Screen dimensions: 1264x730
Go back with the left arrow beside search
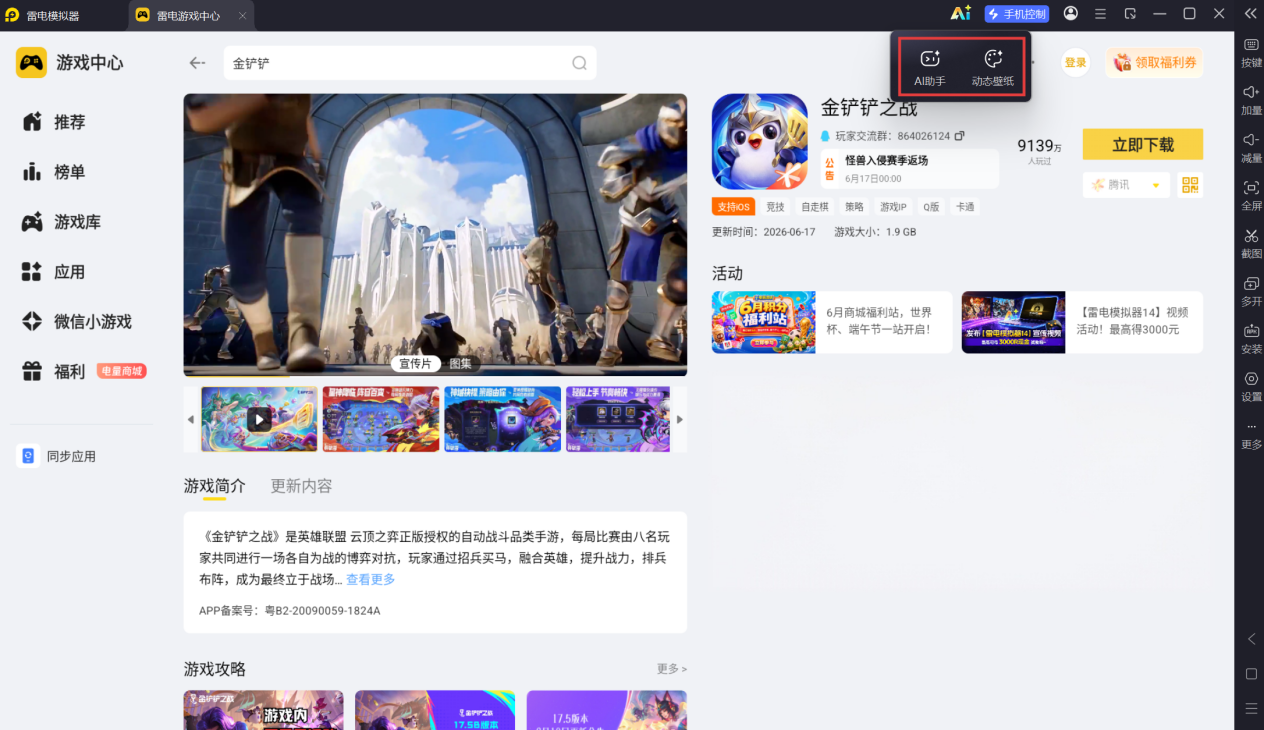[x=197, y=63]
